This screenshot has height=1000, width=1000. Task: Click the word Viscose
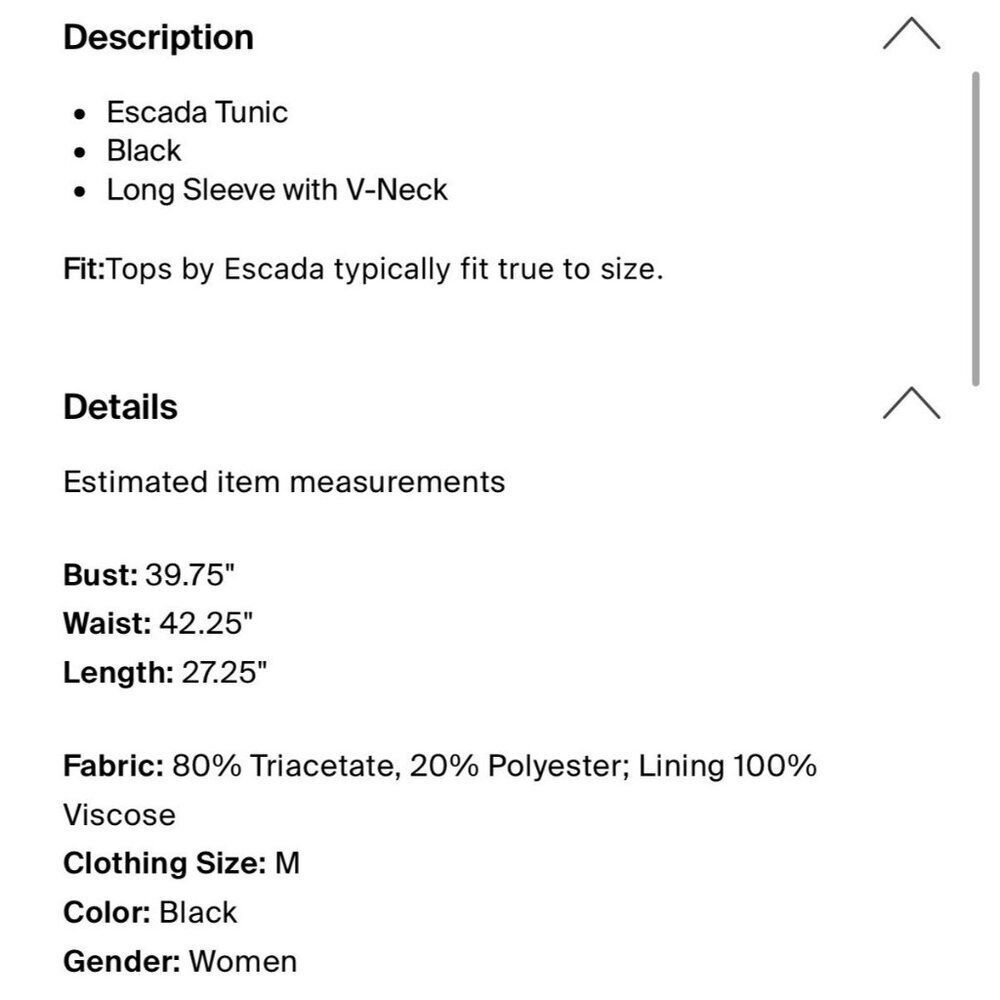(x=119, y=815)
